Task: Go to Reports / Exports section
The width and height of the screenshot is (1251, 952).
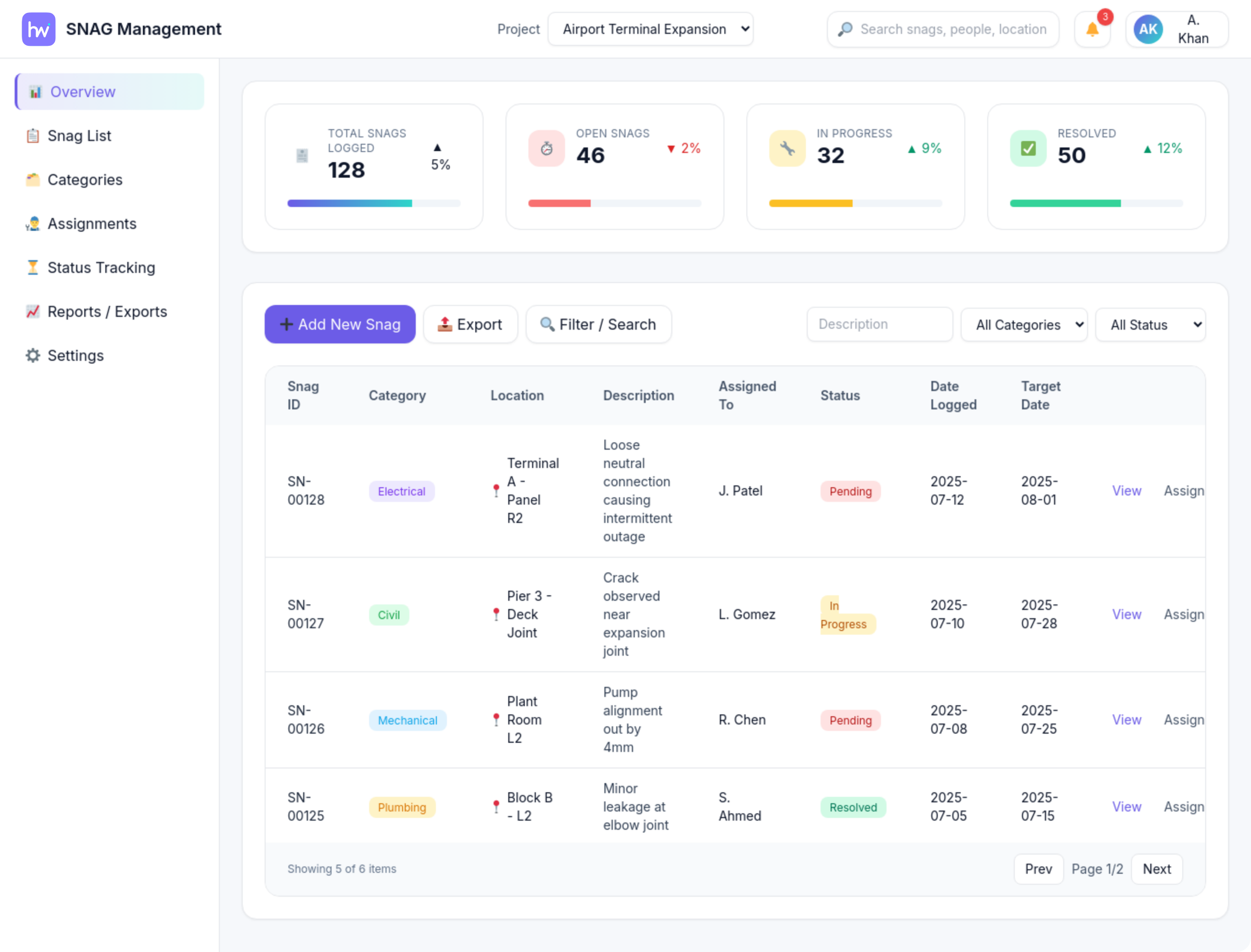Action: point(107,312)
